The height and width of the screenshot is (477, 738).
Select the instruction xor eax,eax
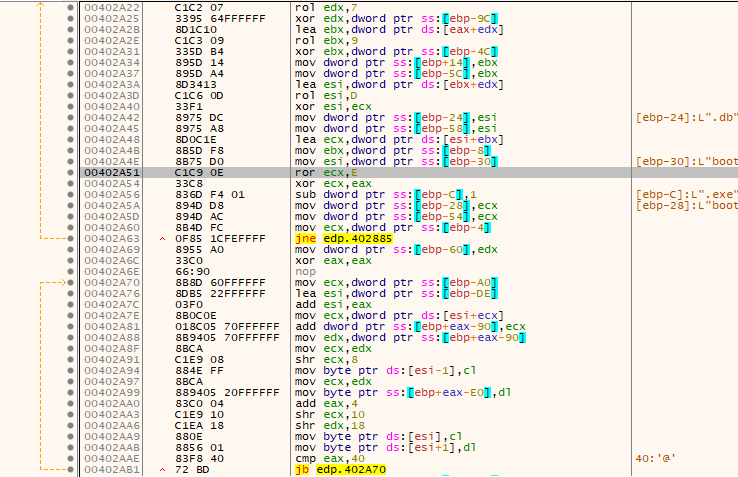[x=333, y=260]
